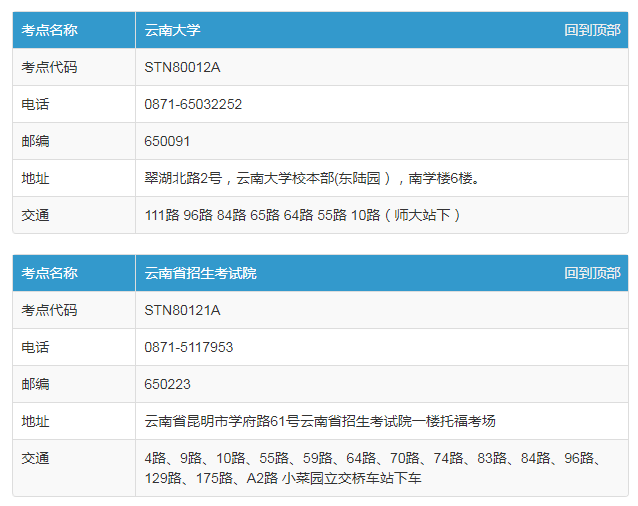The height and width of the screenshot is (506, 638).
Task: Click test center code STN80121A
Action: pyautogui.click(x=182, y=310)
